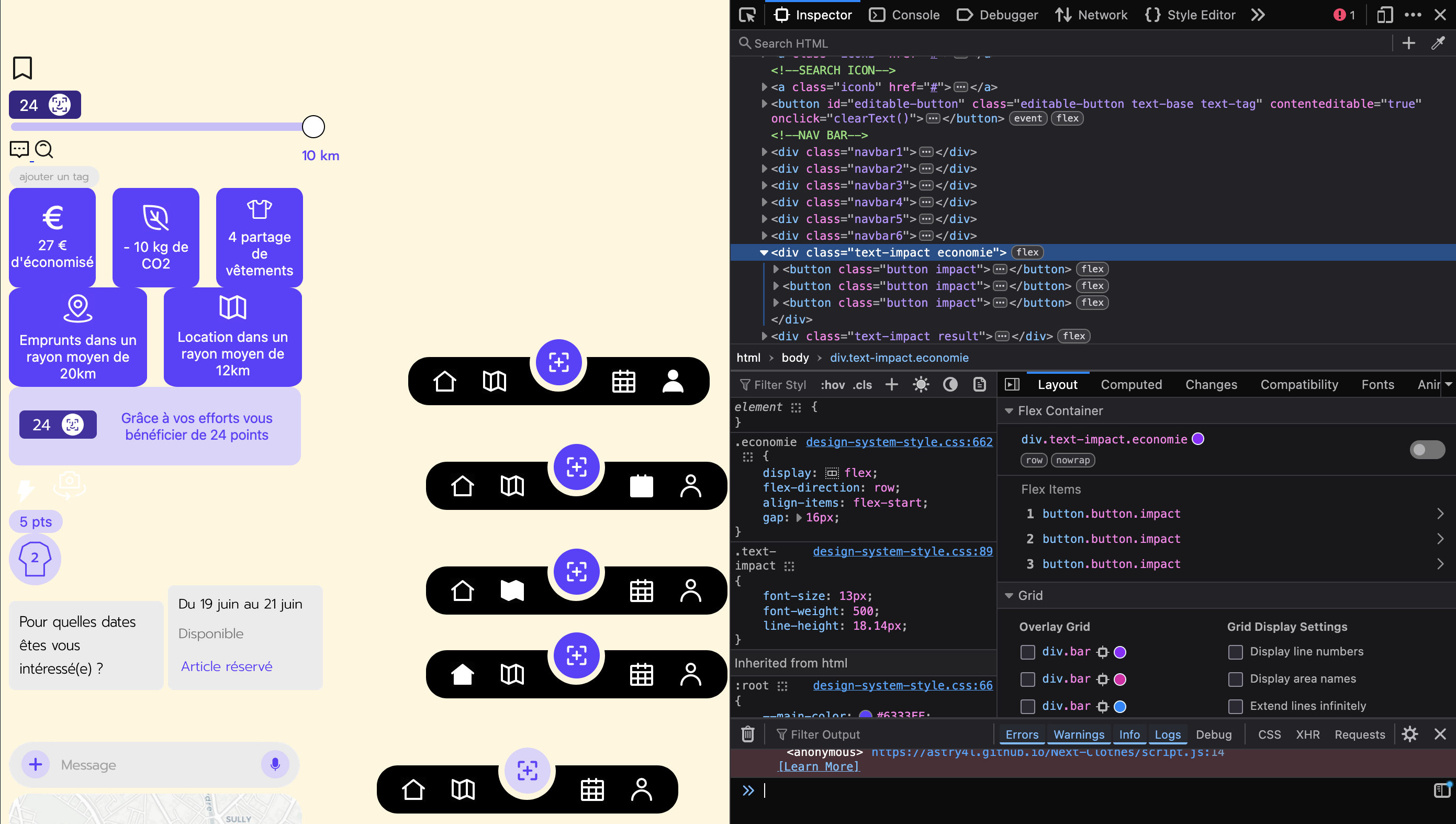
Task: Open the Network panel
Action: [1091, 15]
